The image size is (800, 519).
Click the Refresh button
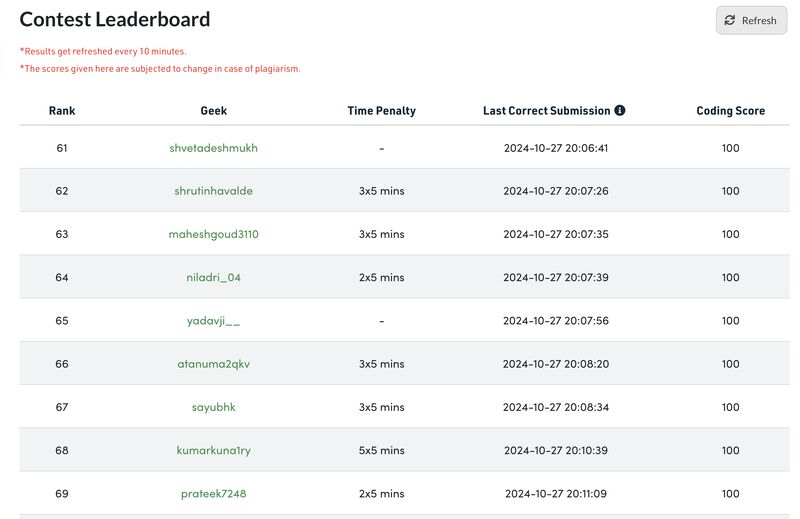coord(751,20)
